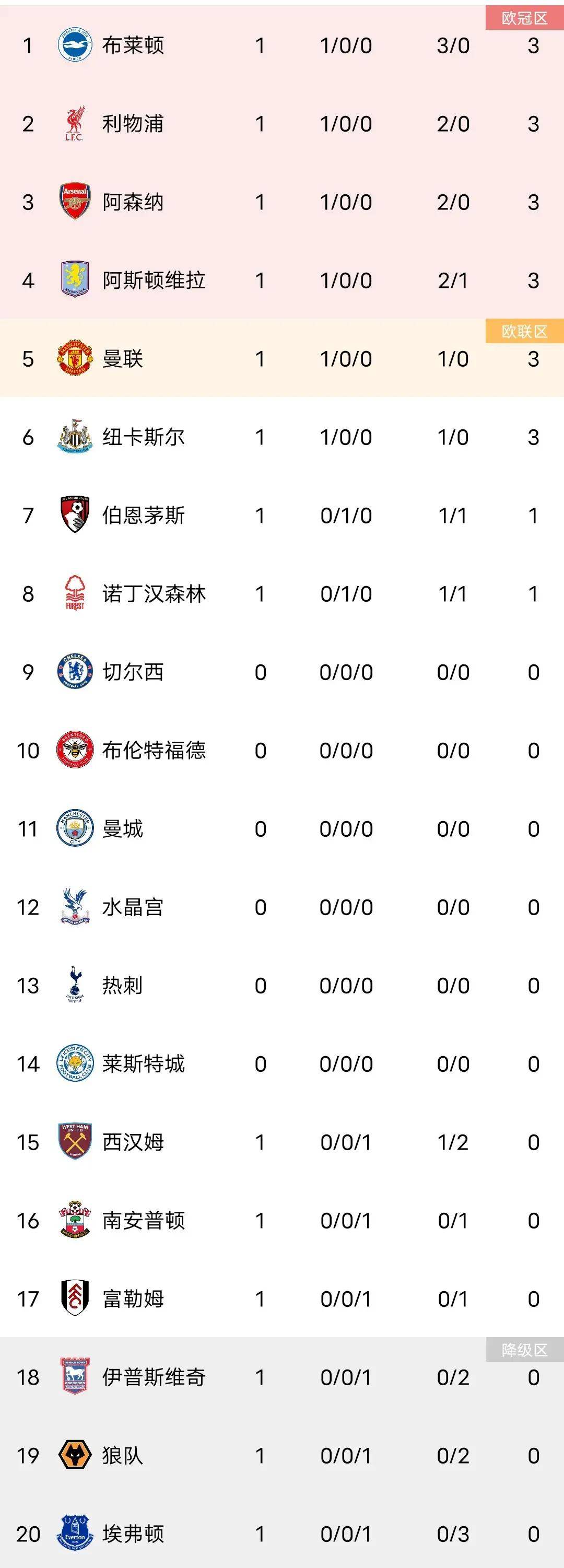The image size is (564, 1568).
Task: Open team name 伊普斯维奇
Action: pos(154,1377)
